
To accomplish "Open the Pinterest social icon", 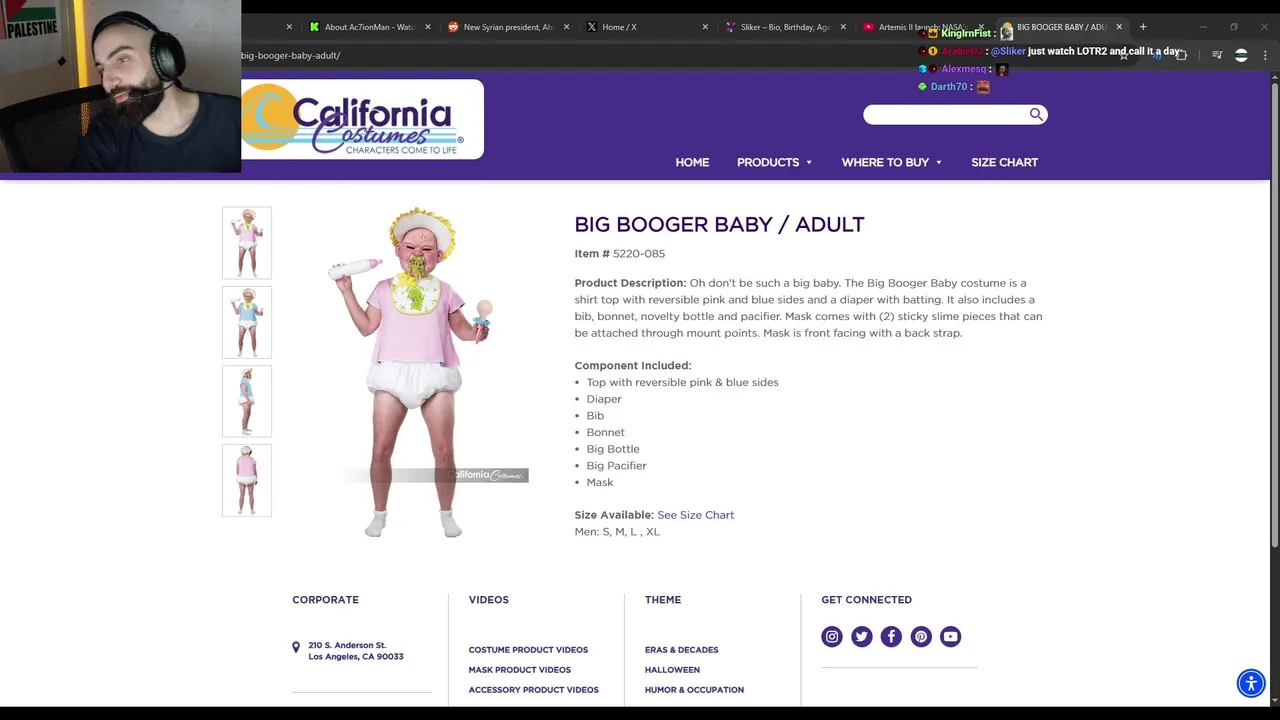I will (921, 636).
